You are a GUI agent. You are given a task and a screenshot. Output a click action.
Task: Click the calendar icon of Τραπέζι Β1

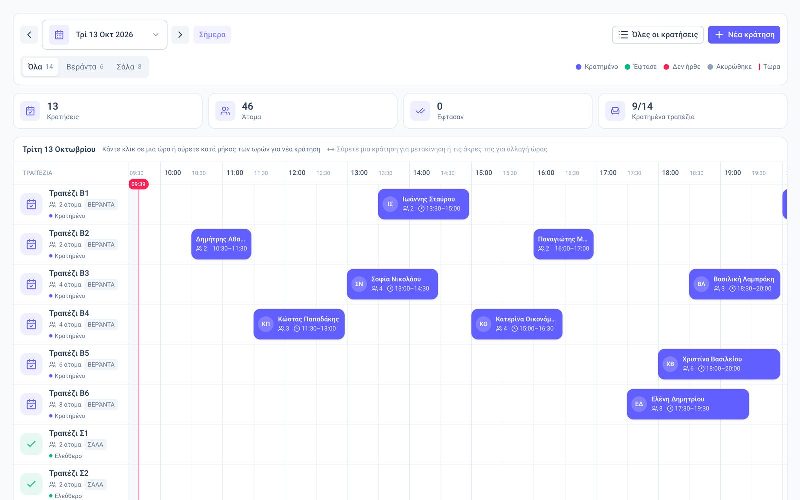[31, 204]
